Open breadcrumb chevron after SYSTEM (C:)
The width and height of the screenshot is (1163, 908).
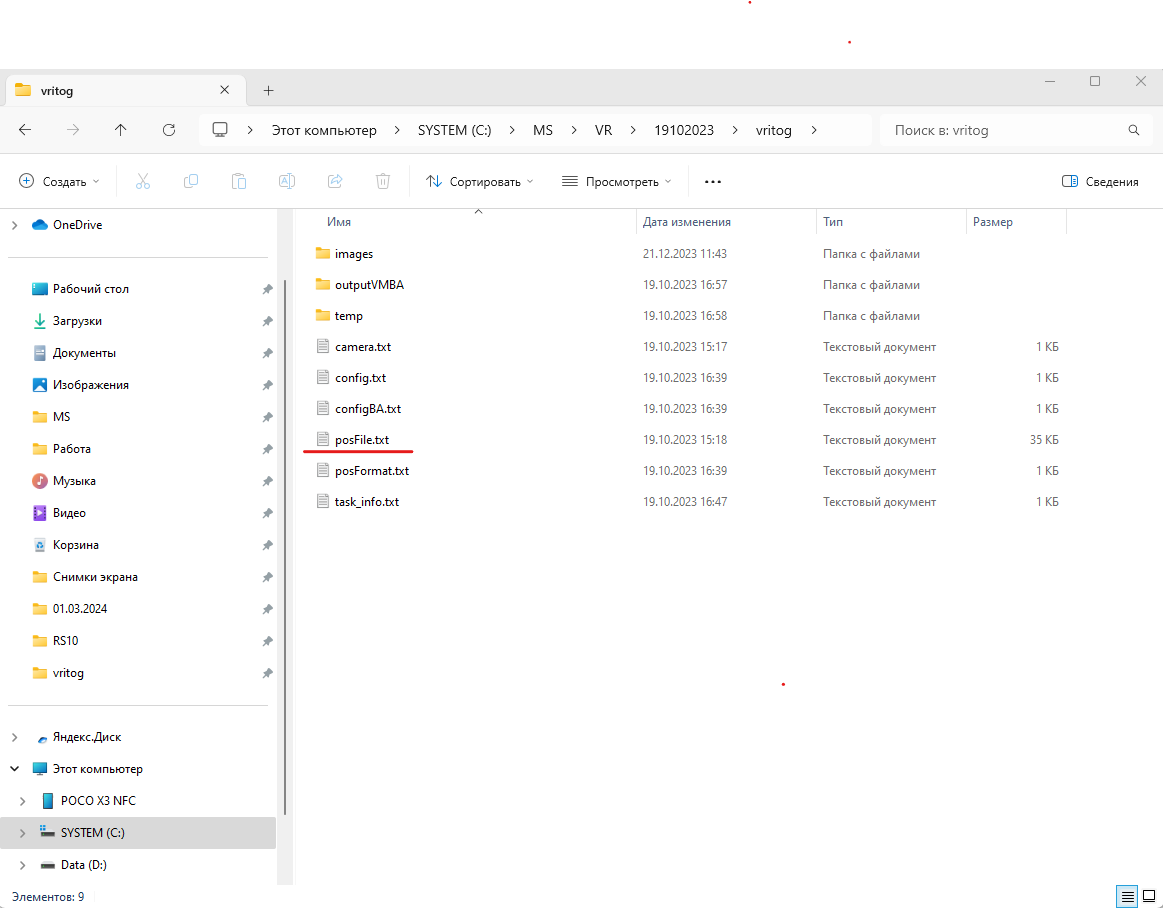coord(512,130)
